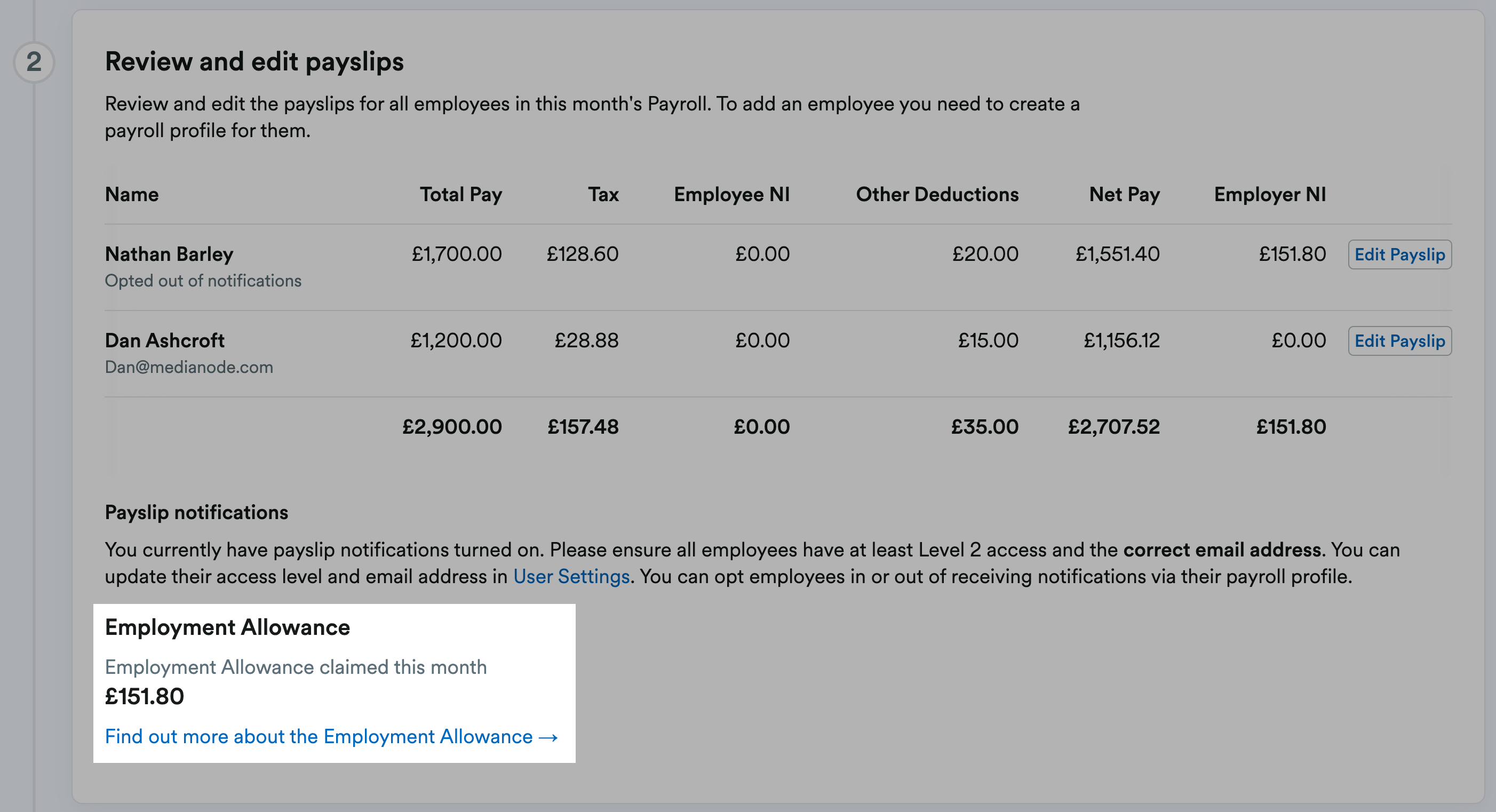Click the Employment Allowance heading
Image resolution: width=1496 pixels, height=812 pixels.
click(228, 628)
